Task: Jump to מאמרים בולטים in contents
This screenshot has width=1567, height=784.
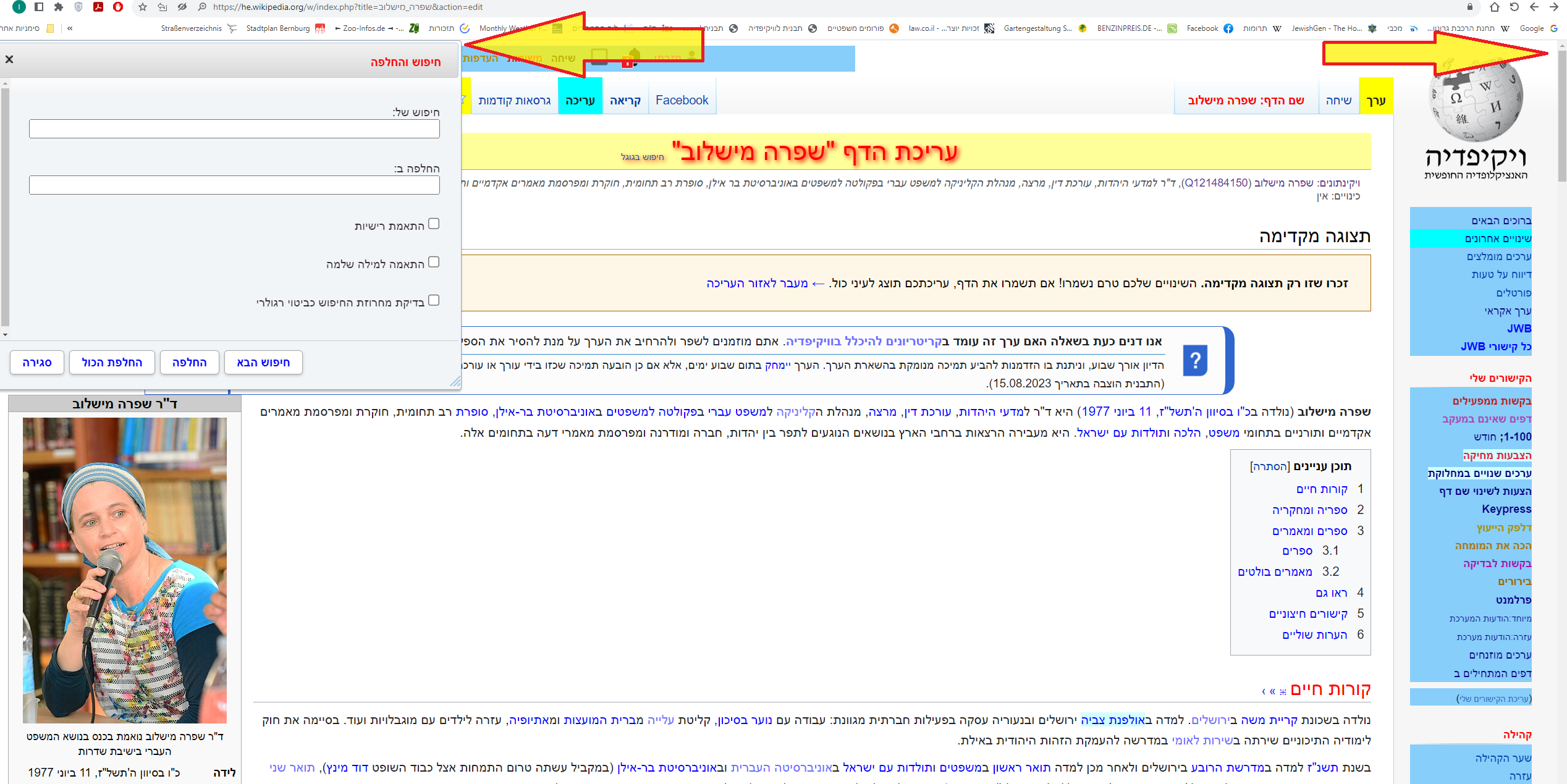Action: click(x=1275, y=572)
